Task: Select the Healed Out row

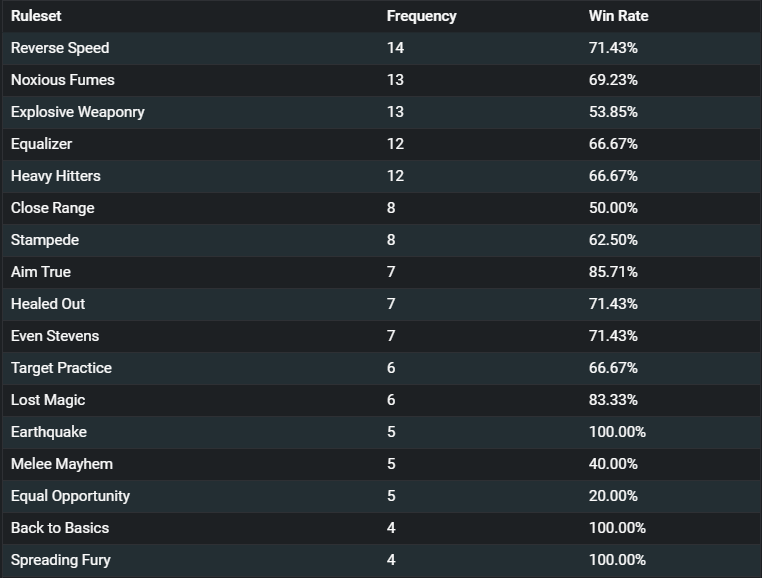Action: tap(382, 304)
